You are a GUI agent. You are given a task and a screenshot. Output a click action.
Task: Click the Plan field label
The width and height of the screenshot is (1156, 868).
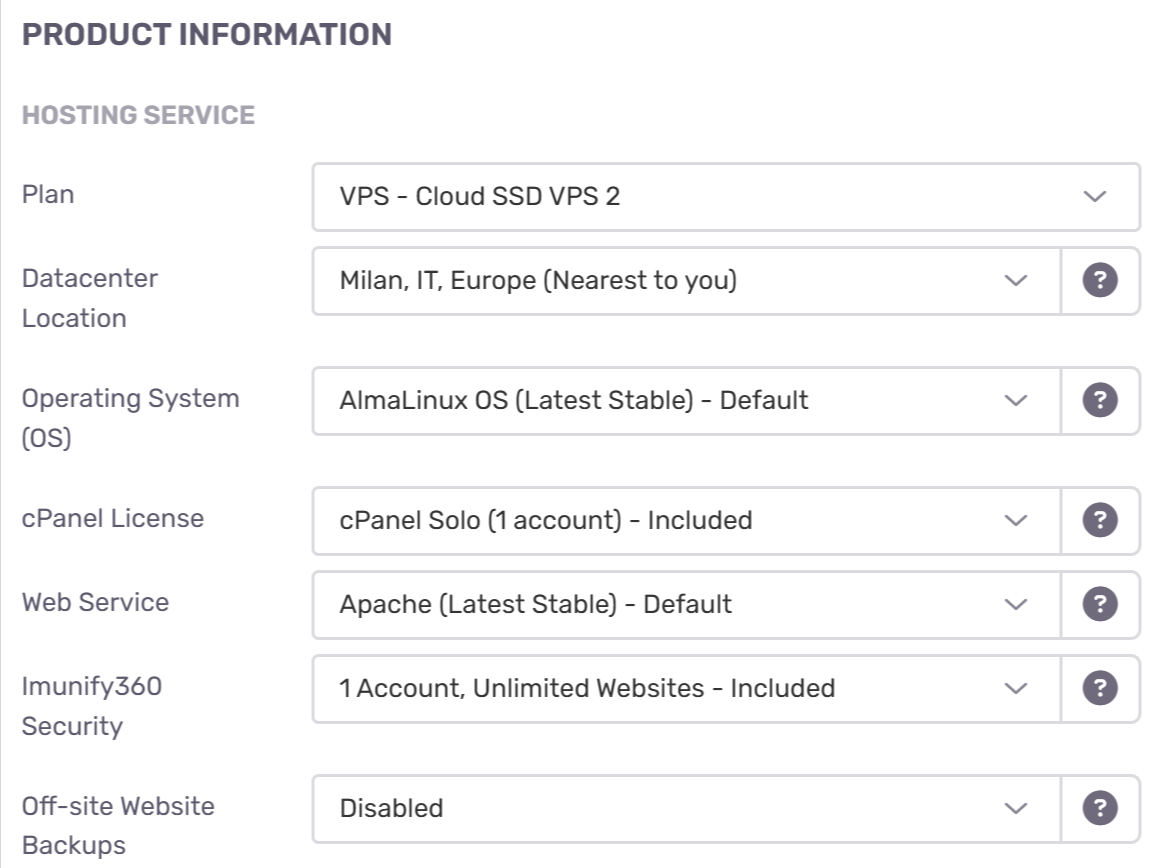[48, 195]
